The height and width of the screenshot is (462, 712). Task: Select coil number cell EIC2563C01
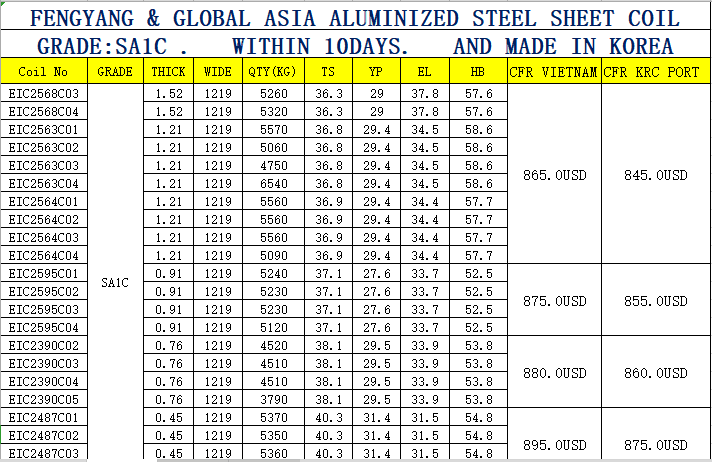[44, 129]
